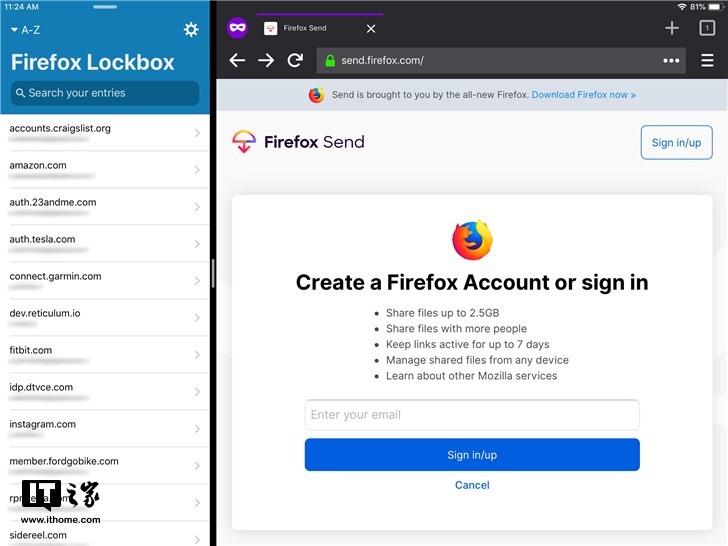Select the Firefox Send tab
Screen dimensions: 728x546
[305, 28]
